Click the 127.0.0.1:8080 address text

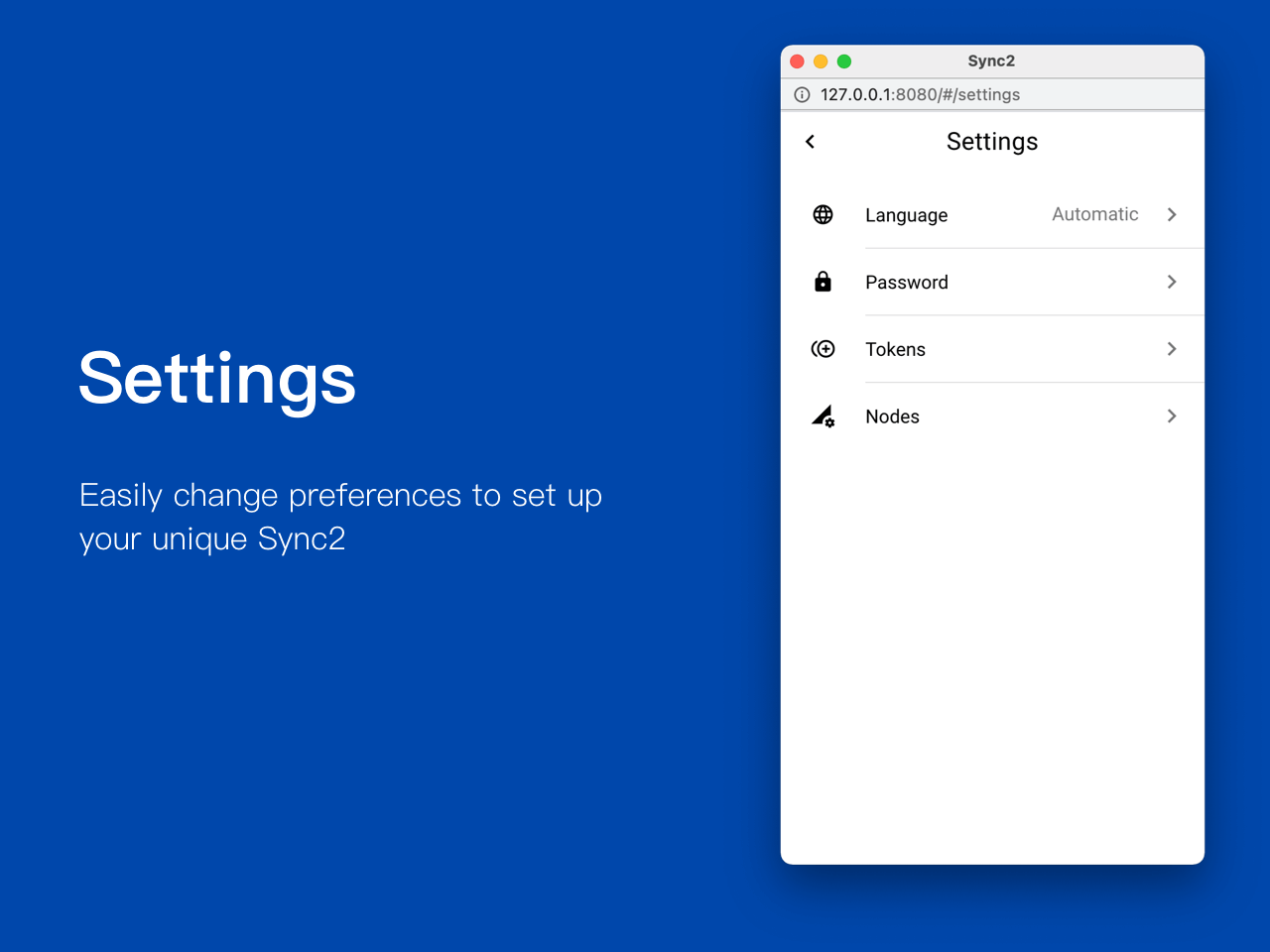pos(920,95)
